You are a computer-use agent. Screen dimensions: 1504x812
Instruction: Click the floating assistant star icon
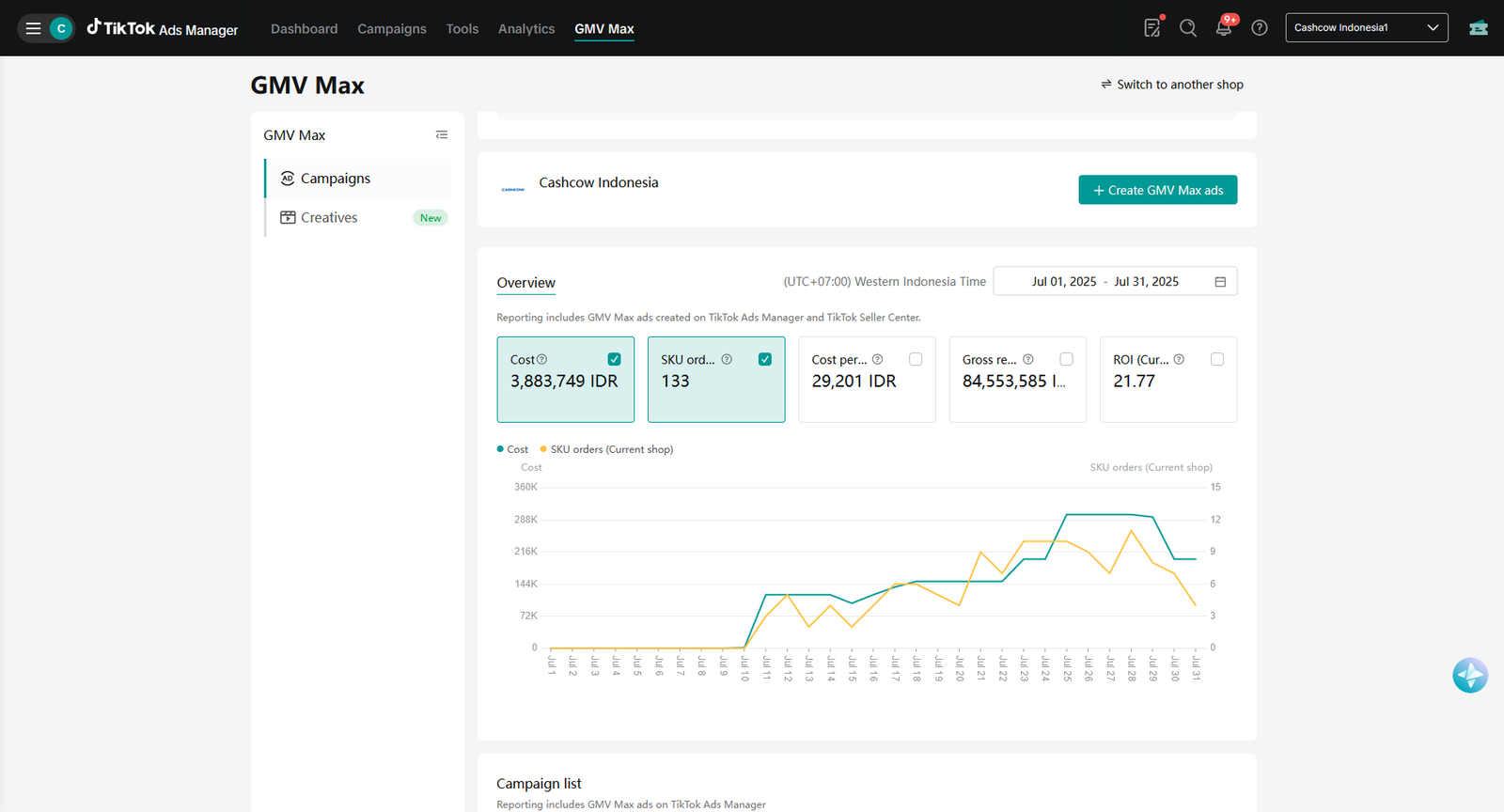coord(1470,675)
